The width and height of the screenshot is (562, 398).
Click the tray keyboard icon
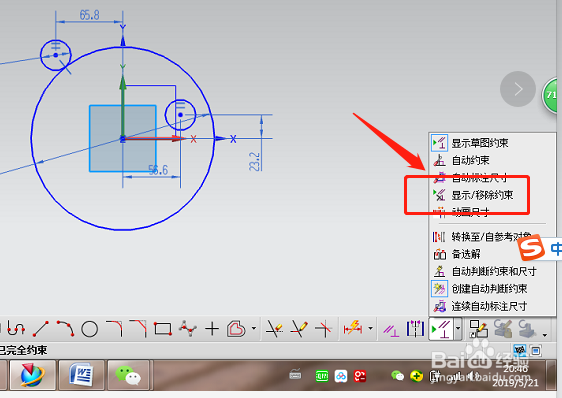[295, 375]
